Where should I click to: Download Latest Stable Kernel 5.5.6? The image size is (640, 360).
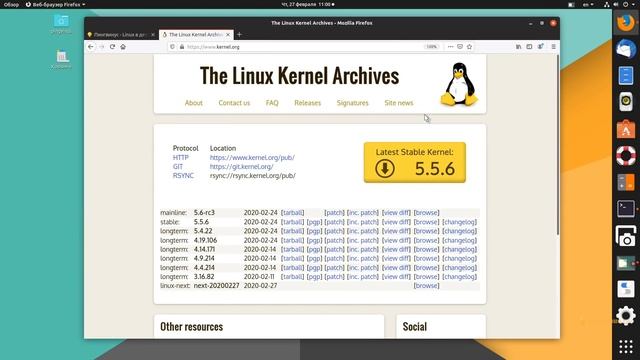pos(415,162)
